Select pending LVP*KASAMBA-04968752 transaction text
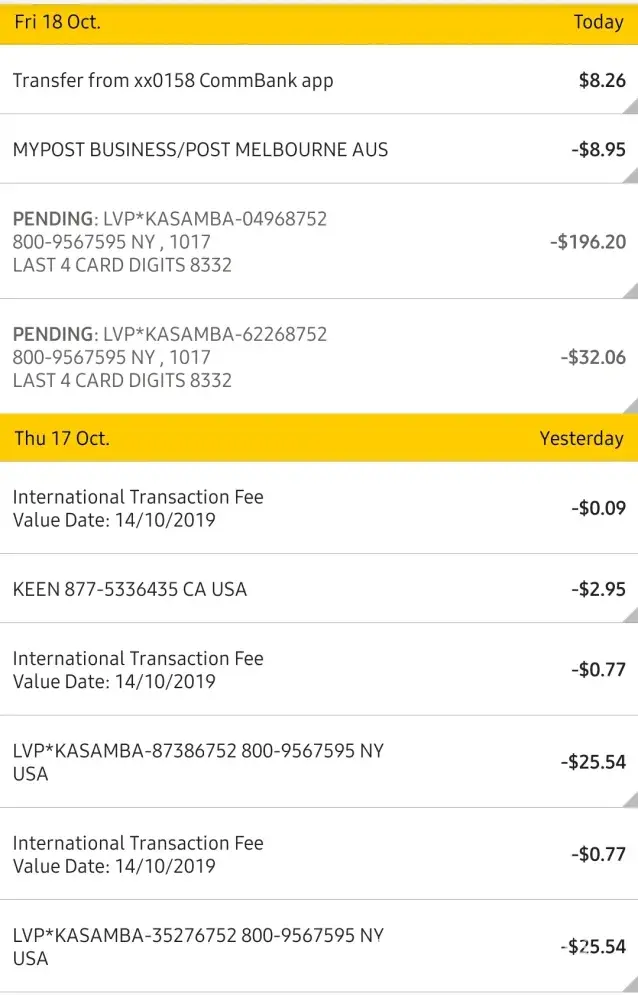Viewport: 638px width, 1000px height. point(170,242)
